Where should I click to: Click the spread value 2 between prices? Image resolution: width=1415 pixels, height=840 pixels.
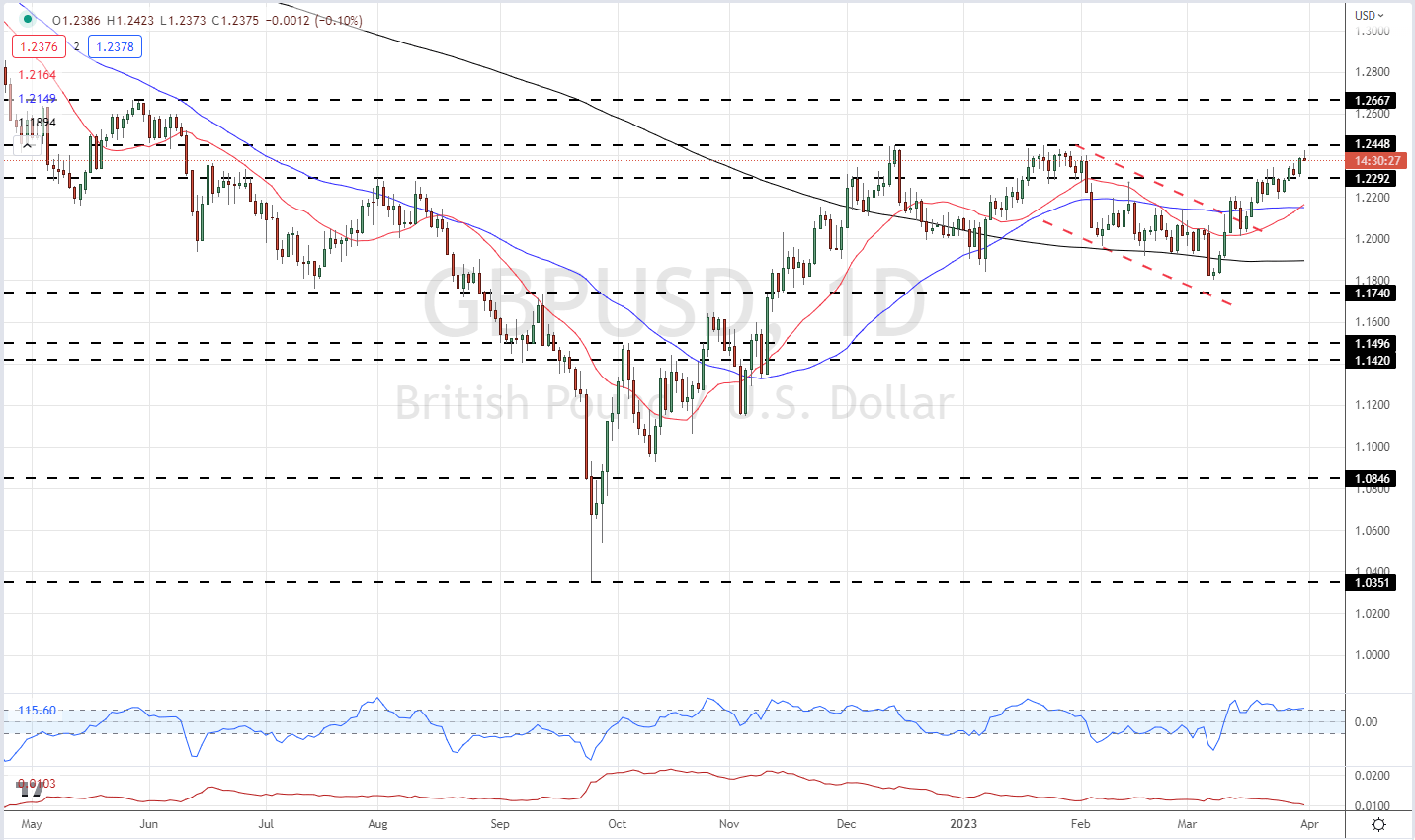click(x=76, y=46)
